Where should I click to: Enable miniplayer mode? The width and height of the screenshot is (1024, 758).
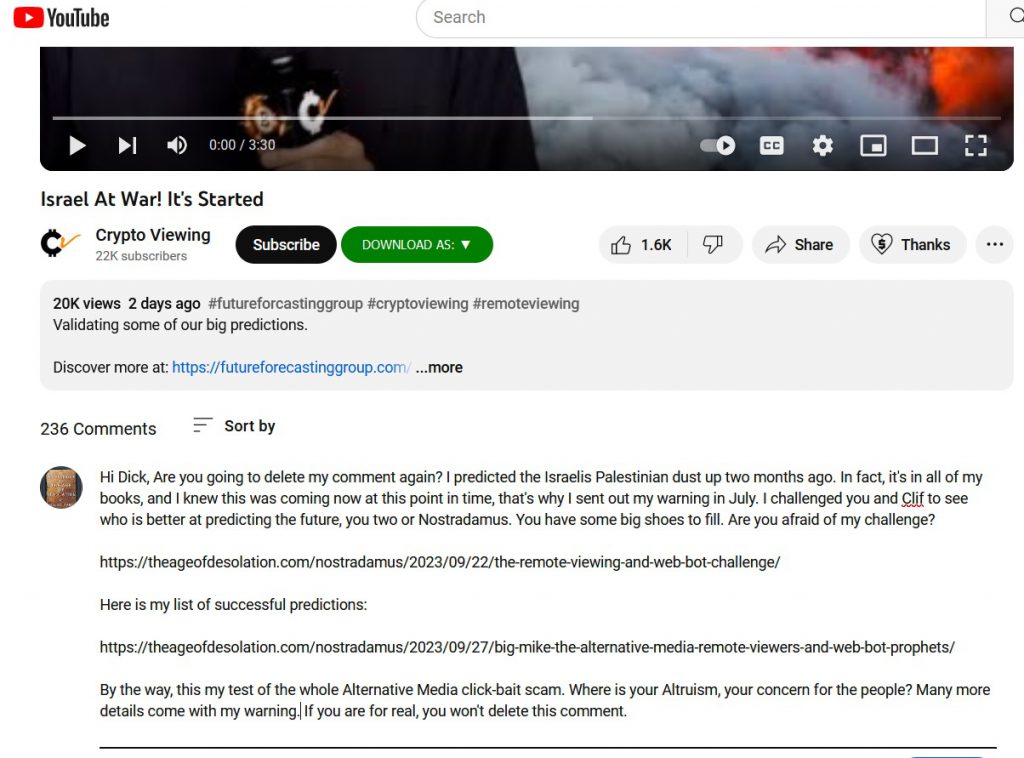click(873, 145)
